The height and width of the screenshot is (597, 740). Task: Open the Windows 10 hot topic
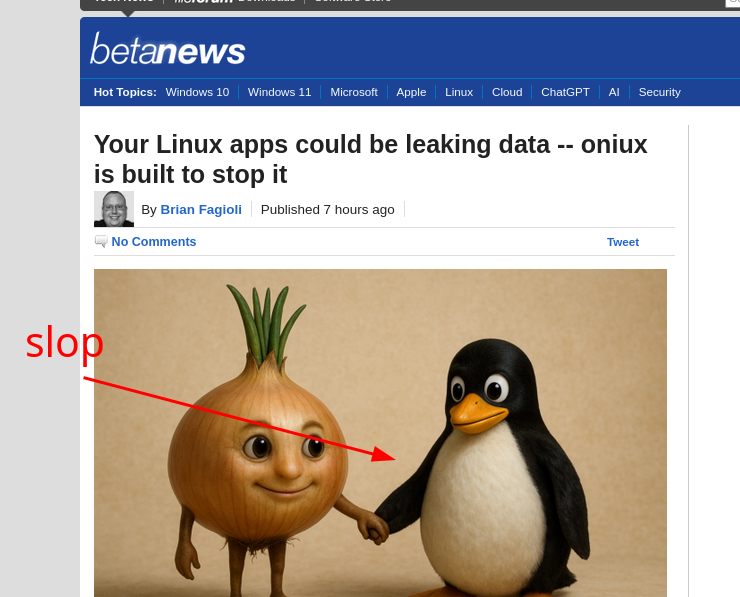coord(197,92)
